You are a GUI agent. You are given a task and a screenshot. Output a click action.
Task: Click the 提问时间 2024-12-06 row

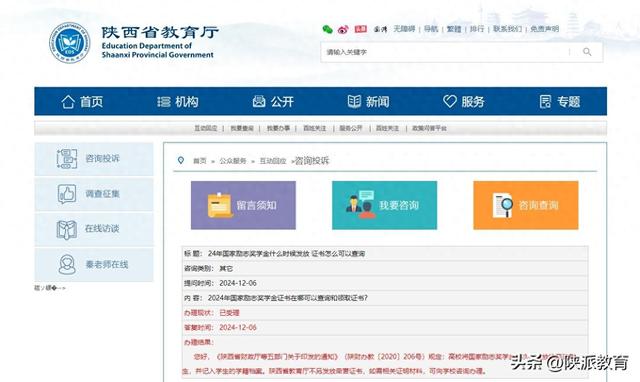(385, 283)
